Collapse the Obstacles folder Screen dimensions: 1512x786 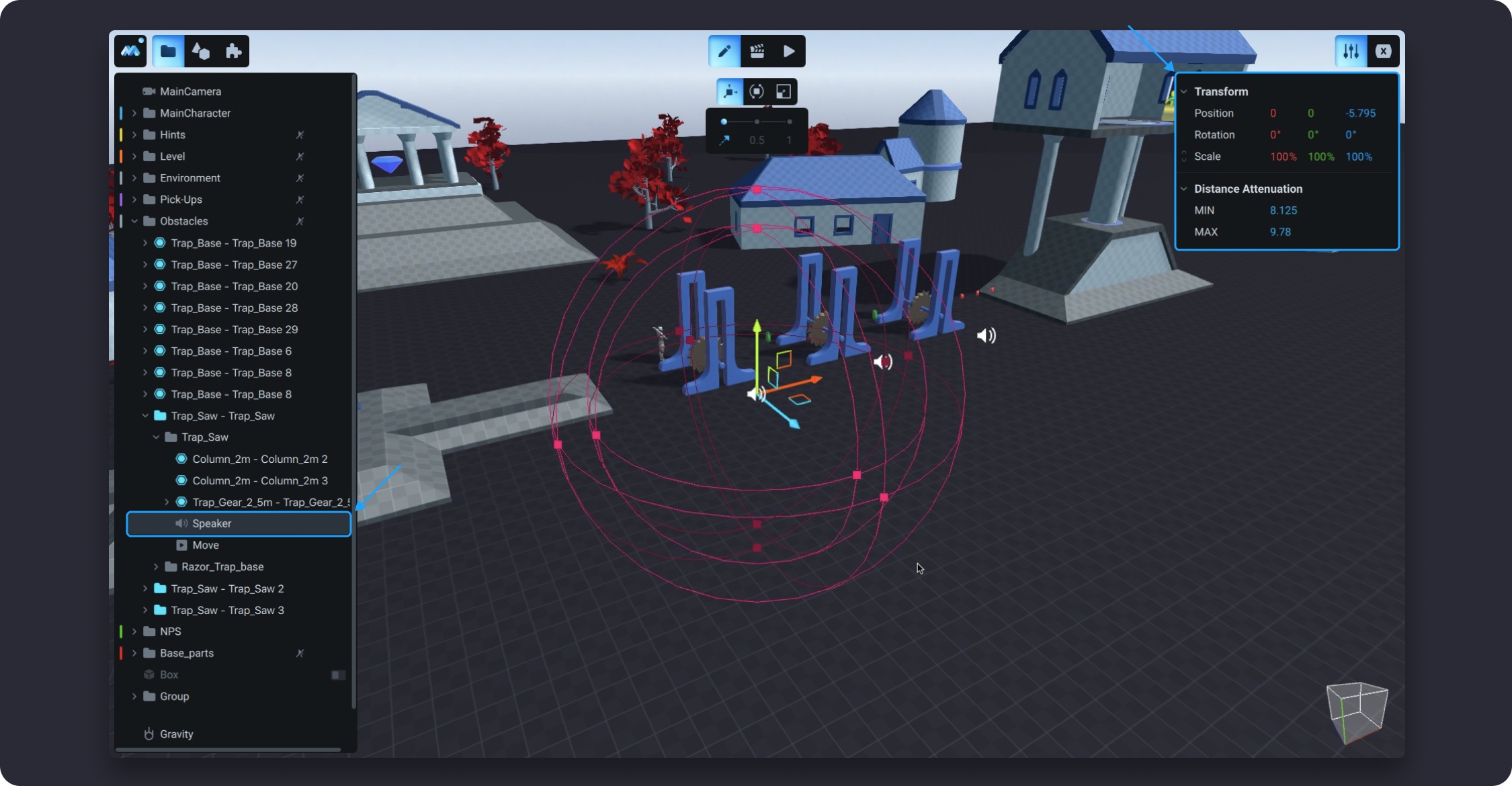134,221
